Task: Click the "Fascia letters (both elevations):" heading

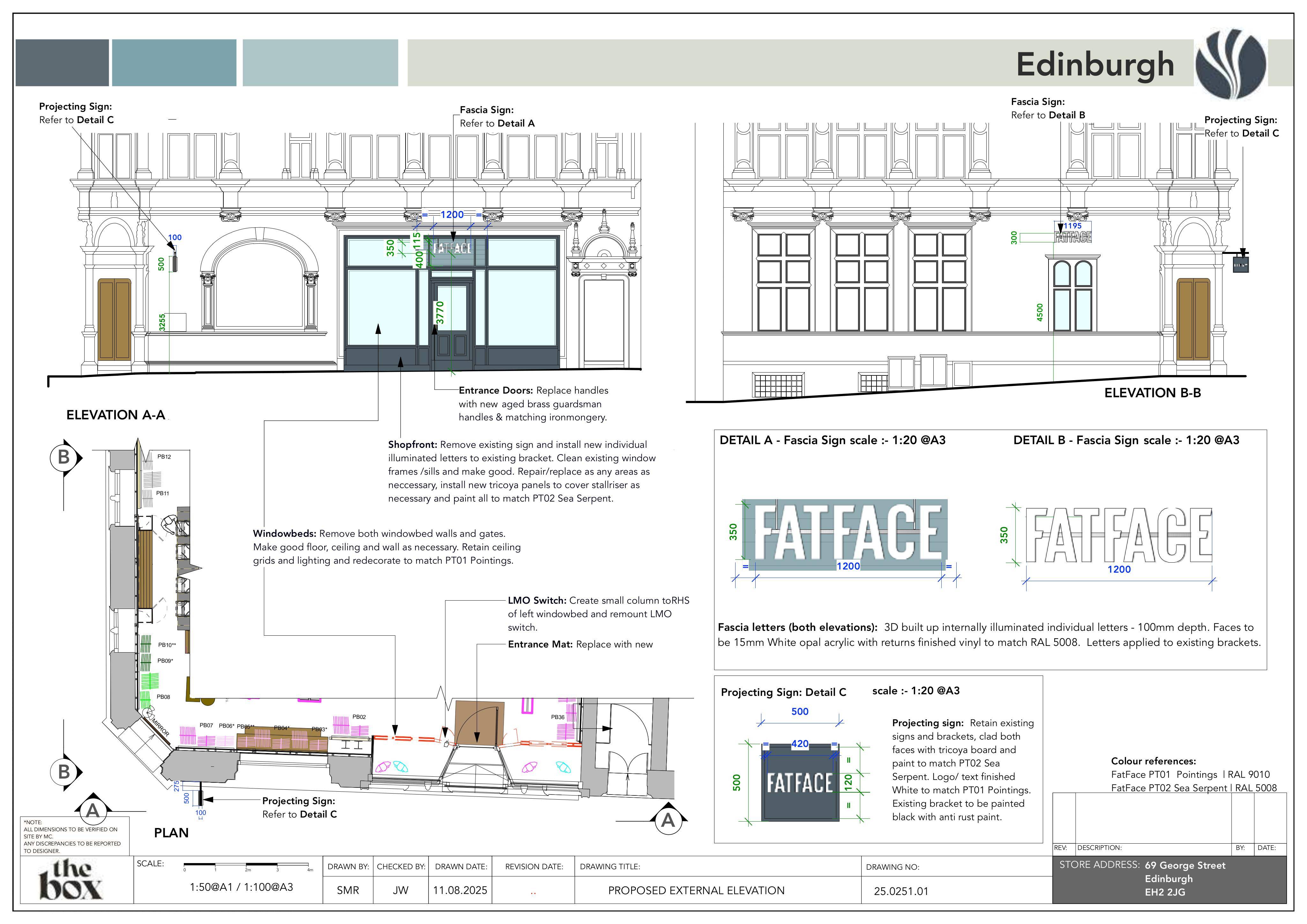Action: tap(797, 628)
